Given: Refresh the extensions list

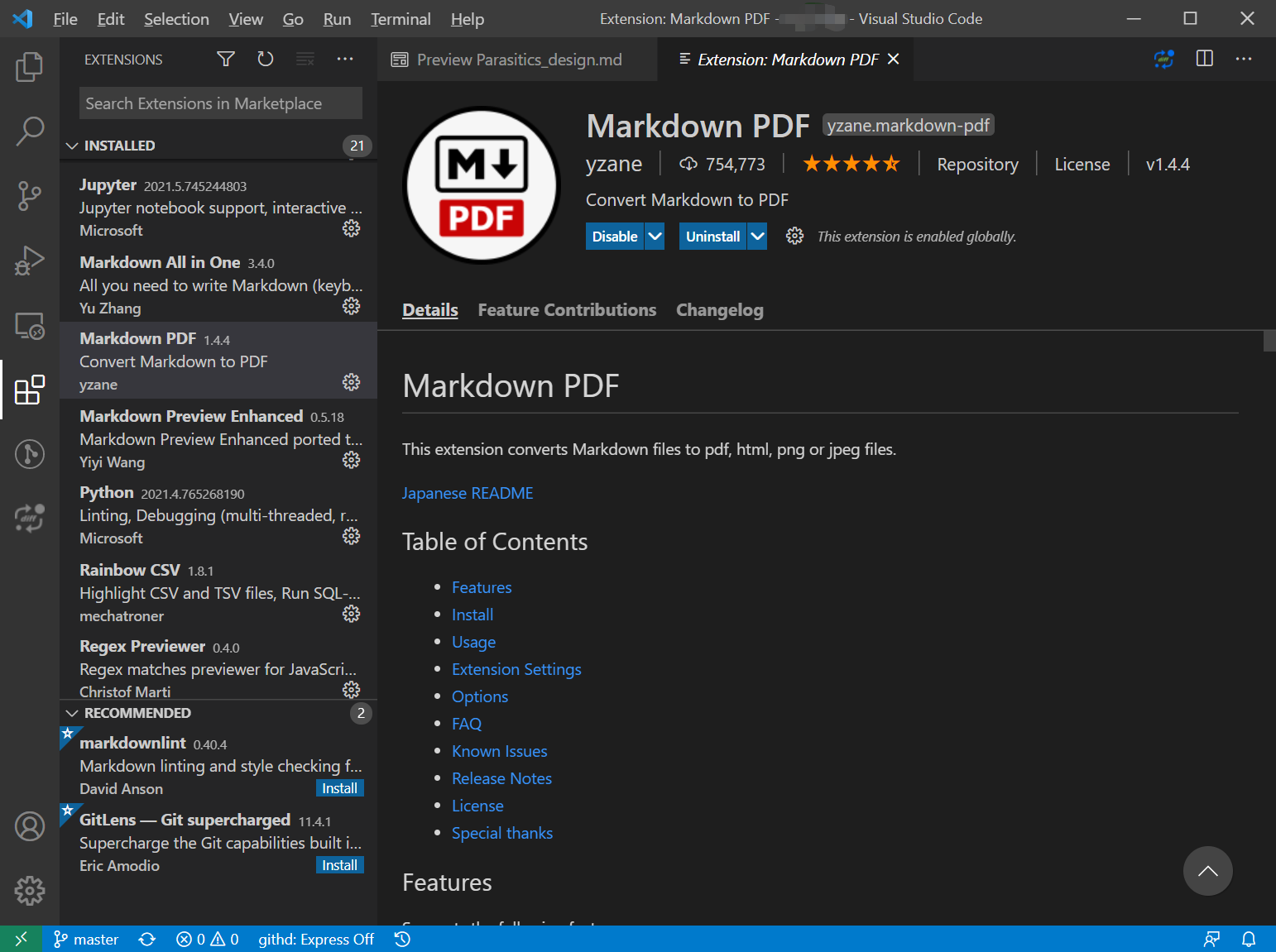Looking at the screenshot, I should [266, 59].
